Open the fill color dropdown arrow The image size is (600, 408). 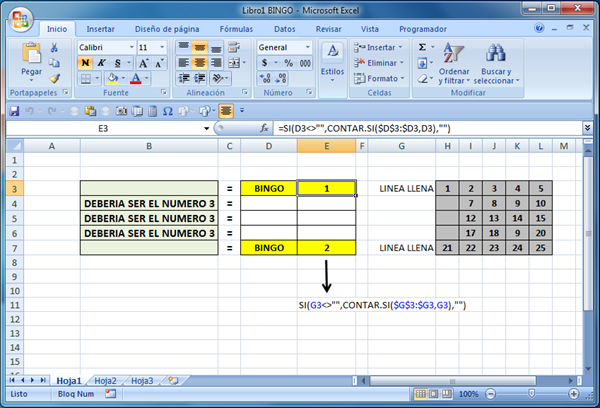tap(123, 78)
